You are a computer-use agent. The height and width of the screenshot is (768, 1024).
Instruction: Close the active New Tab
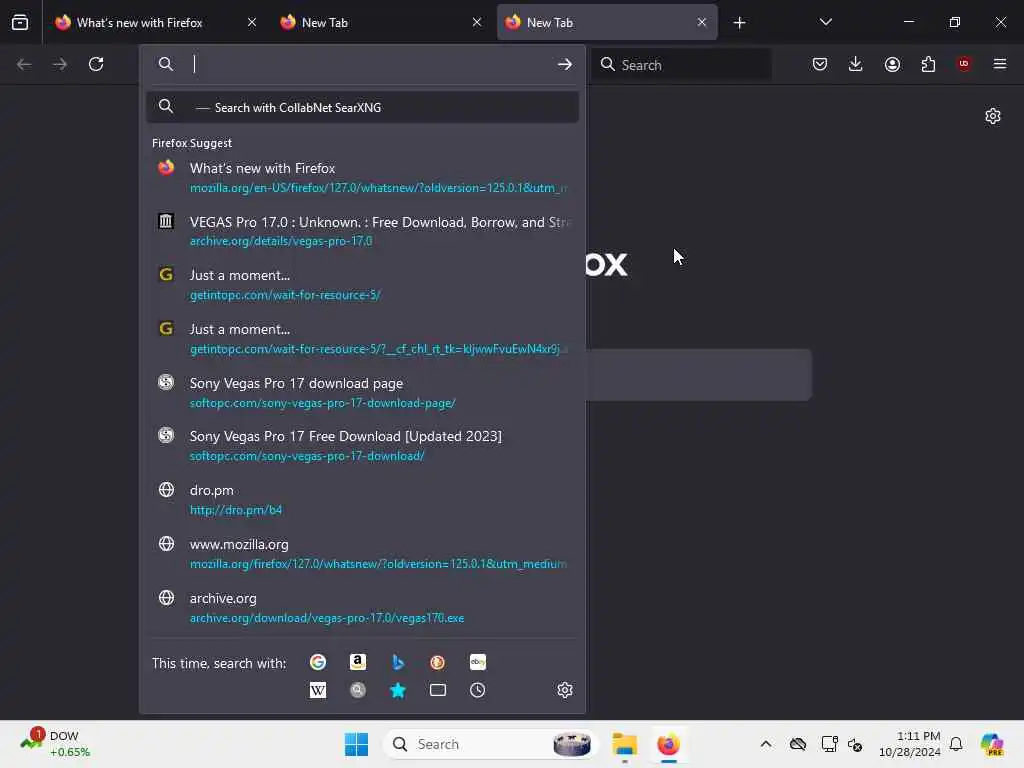coord(701,22)
